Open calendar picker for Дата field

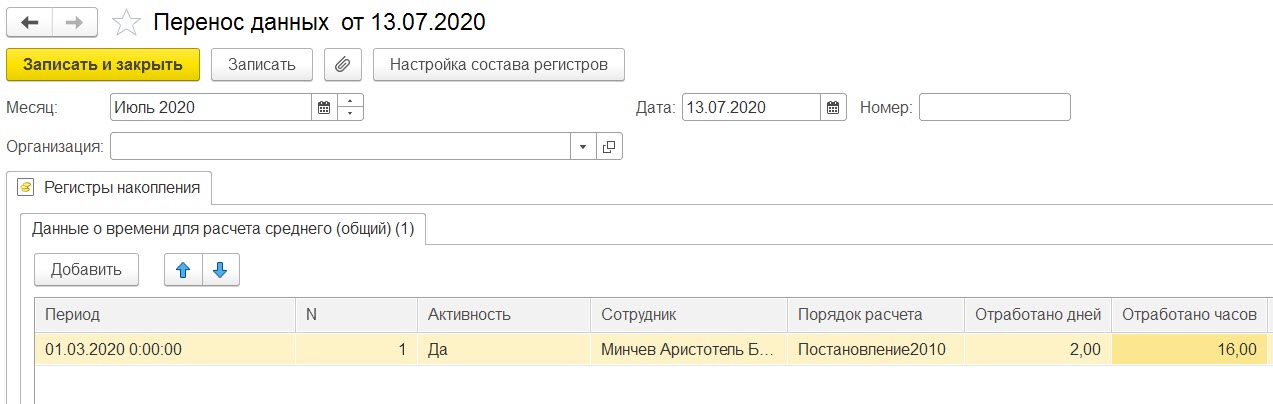[x=834, y=107]
